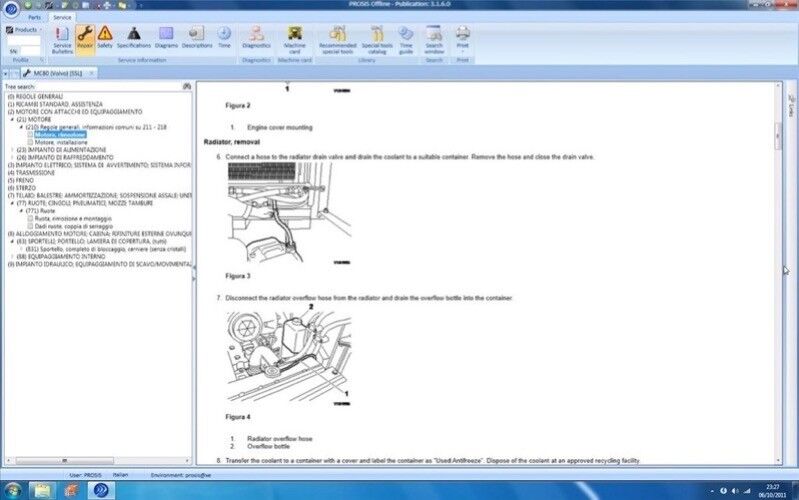
Task: Open the Products dropdown in Profile
Action: (24, 30)
